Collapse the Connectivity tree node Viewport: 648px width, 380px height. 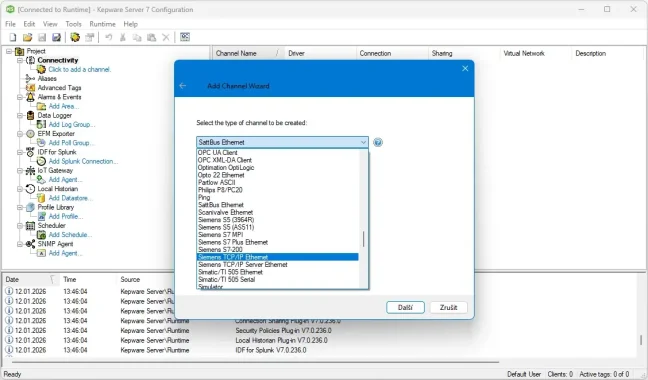coord(20,60)
